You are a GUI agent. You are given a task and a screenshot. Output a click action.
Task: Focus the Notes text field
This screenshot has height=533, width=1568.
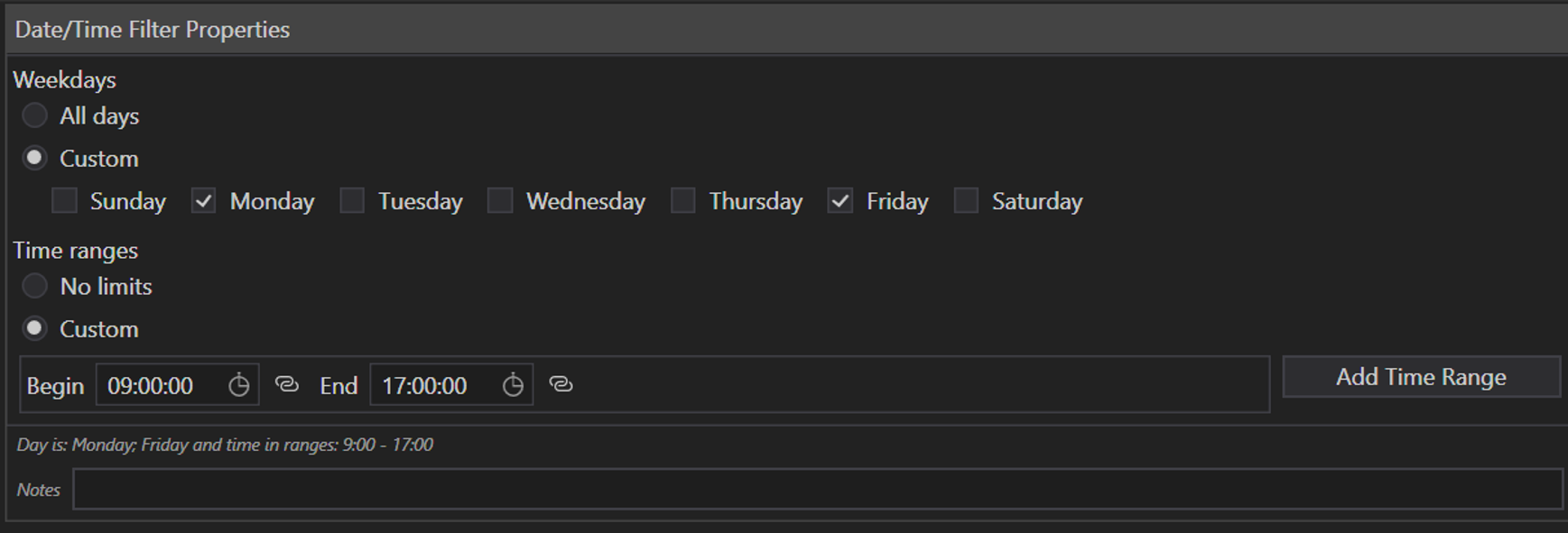click(817, 489)
